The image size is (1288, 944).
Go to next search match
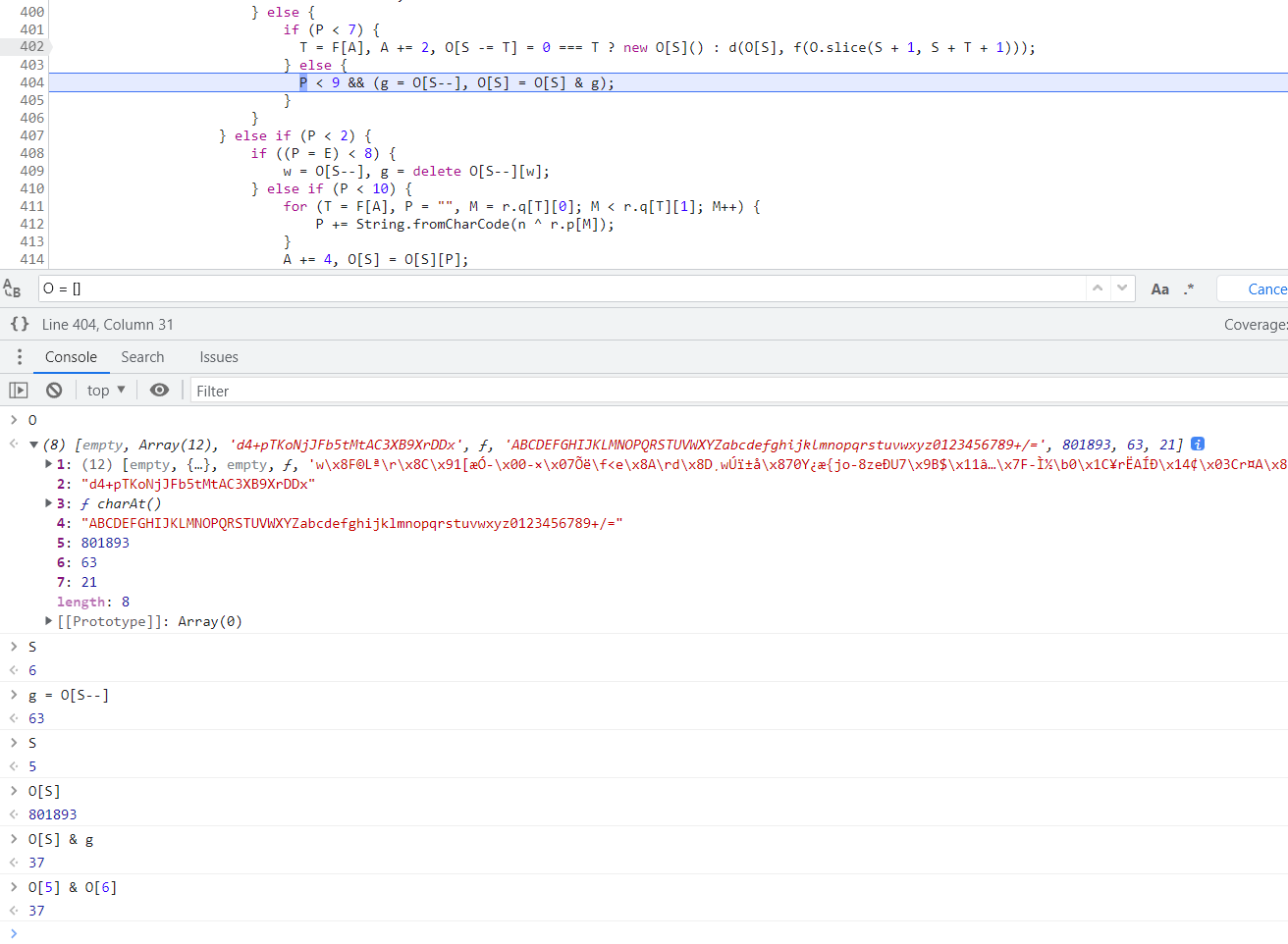click(1122, 288)
